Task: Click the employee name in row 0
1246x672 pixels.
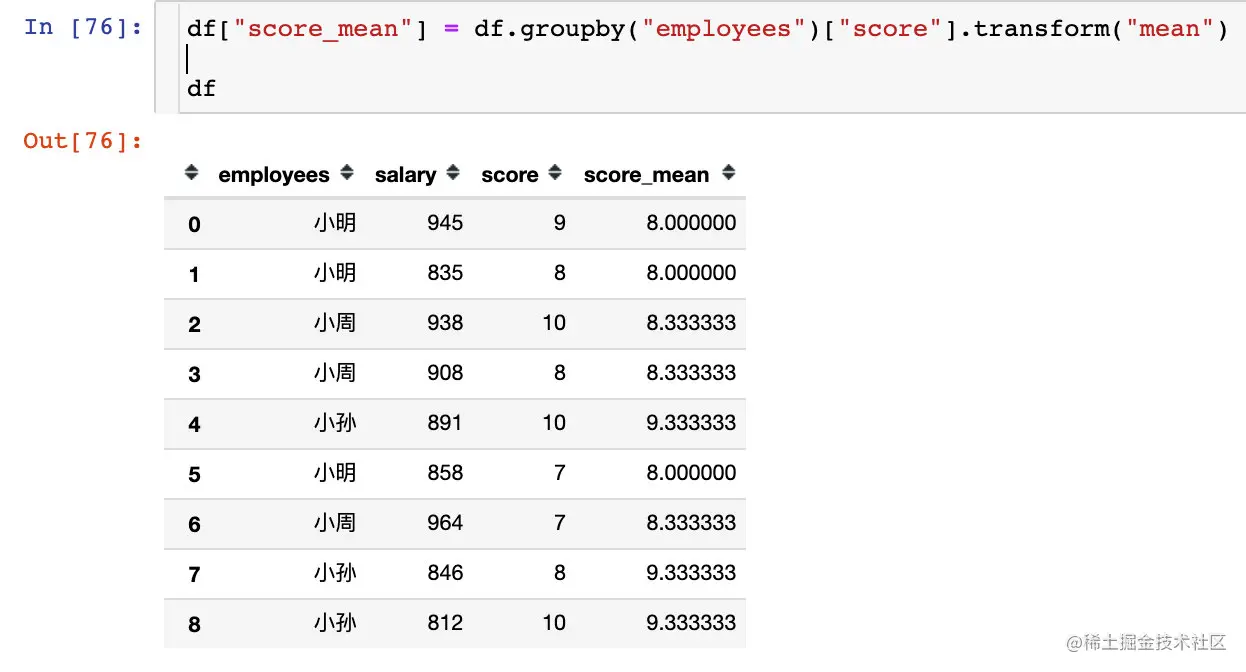Action: (334, 223)
